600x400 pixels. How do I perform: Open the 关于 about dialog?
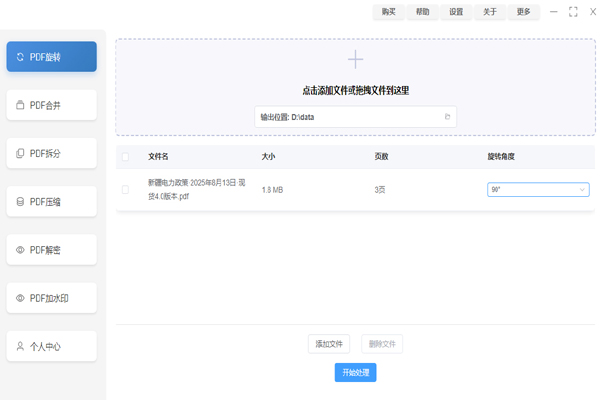(490, 12)
